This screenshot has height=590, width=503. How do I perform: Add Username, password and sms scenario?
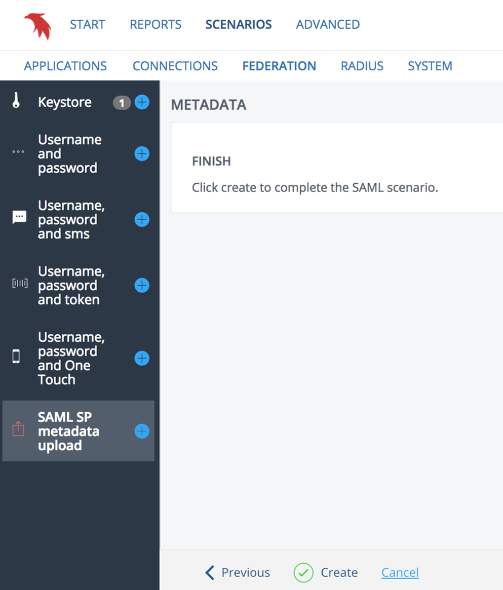click(142, 219)
